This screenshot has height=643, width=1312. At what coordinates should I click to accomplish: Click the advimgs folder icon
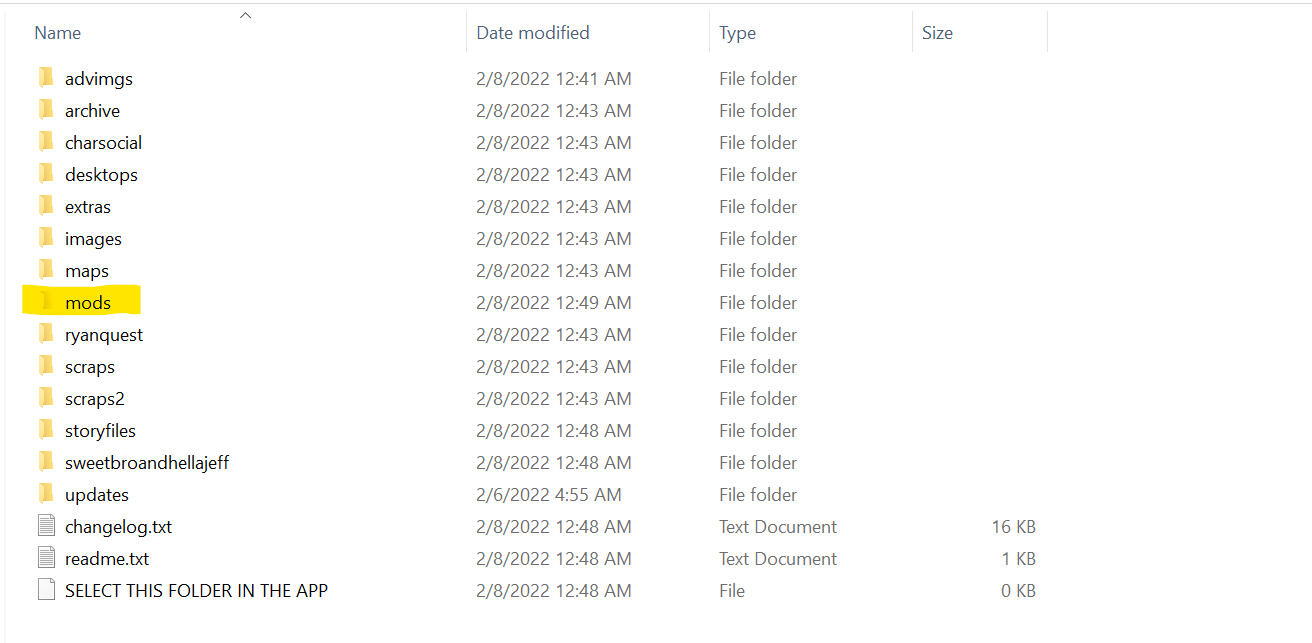tap(45, 78)
